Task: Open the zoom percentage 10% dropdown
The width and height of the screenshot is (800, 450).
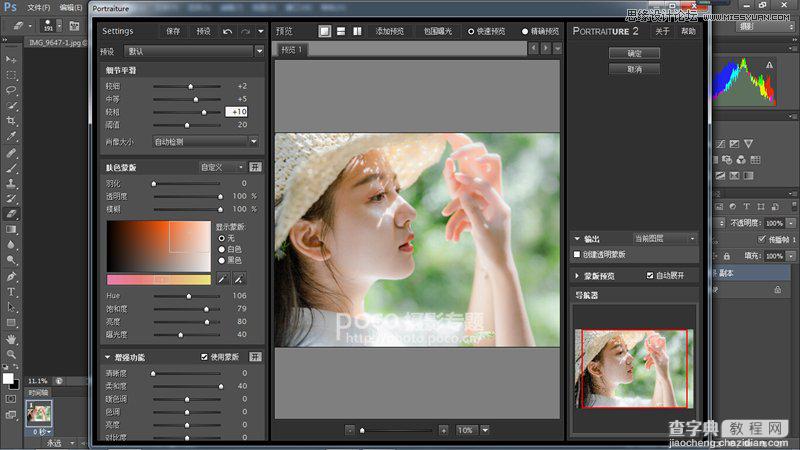Action: [x=485, y=430]
